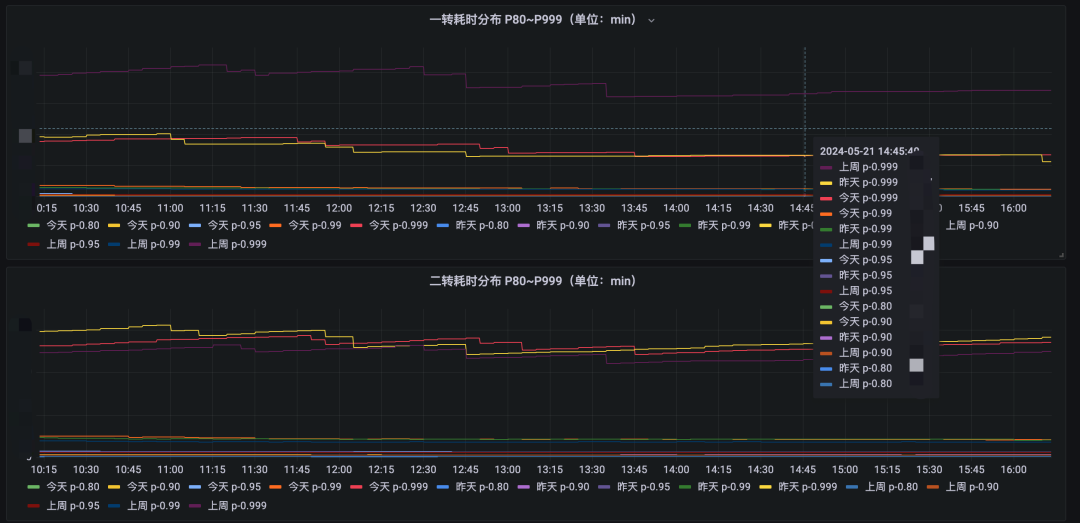The width and height of the screenshot is (1080, 523).
Task: Click 14:00 label on 一转 panel time axis
Action: click(676, 208)
